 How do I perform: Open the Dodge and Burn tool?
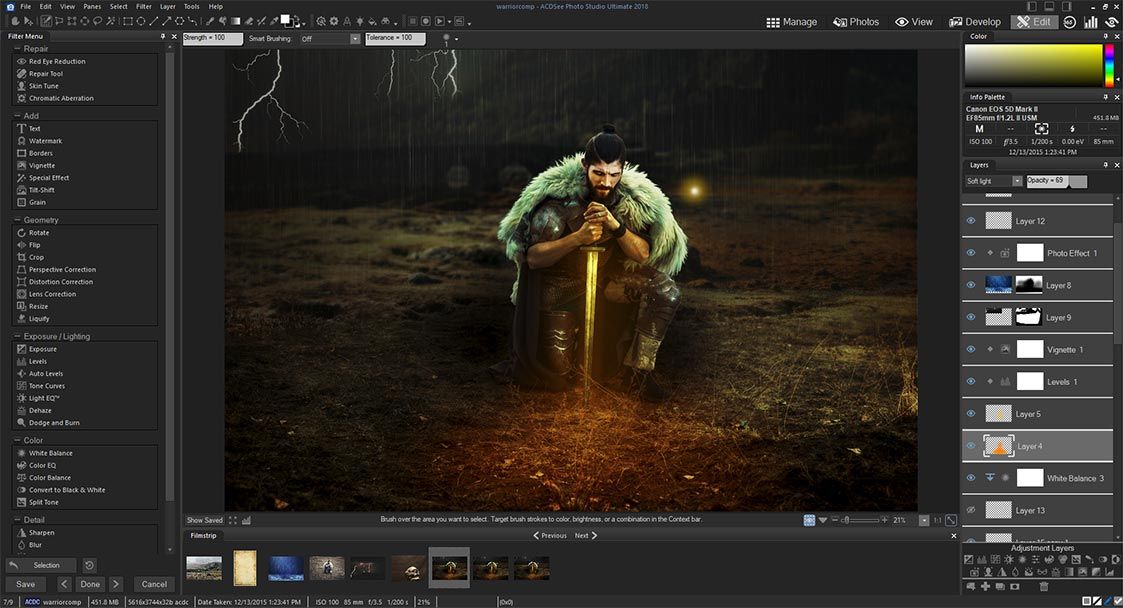[53, 423]
